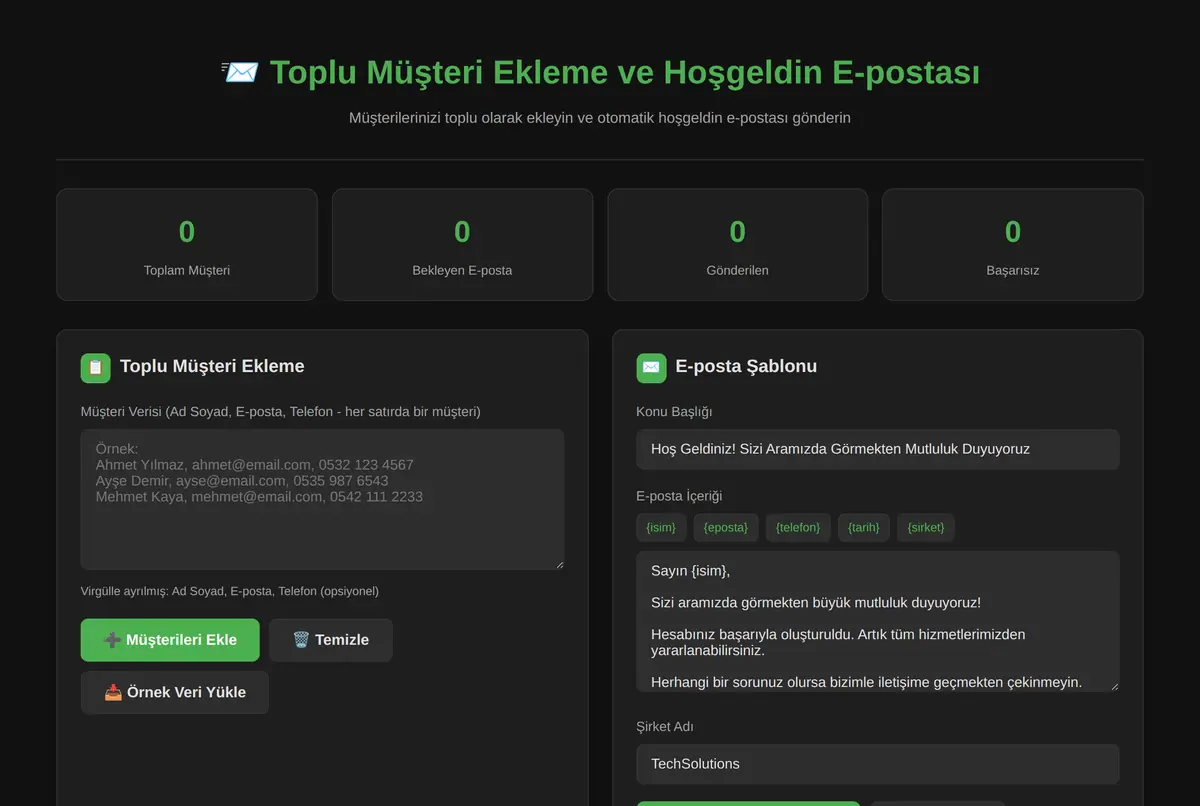Click the envelope icon beside E-posta Şablonu

[x=651, y=367]
